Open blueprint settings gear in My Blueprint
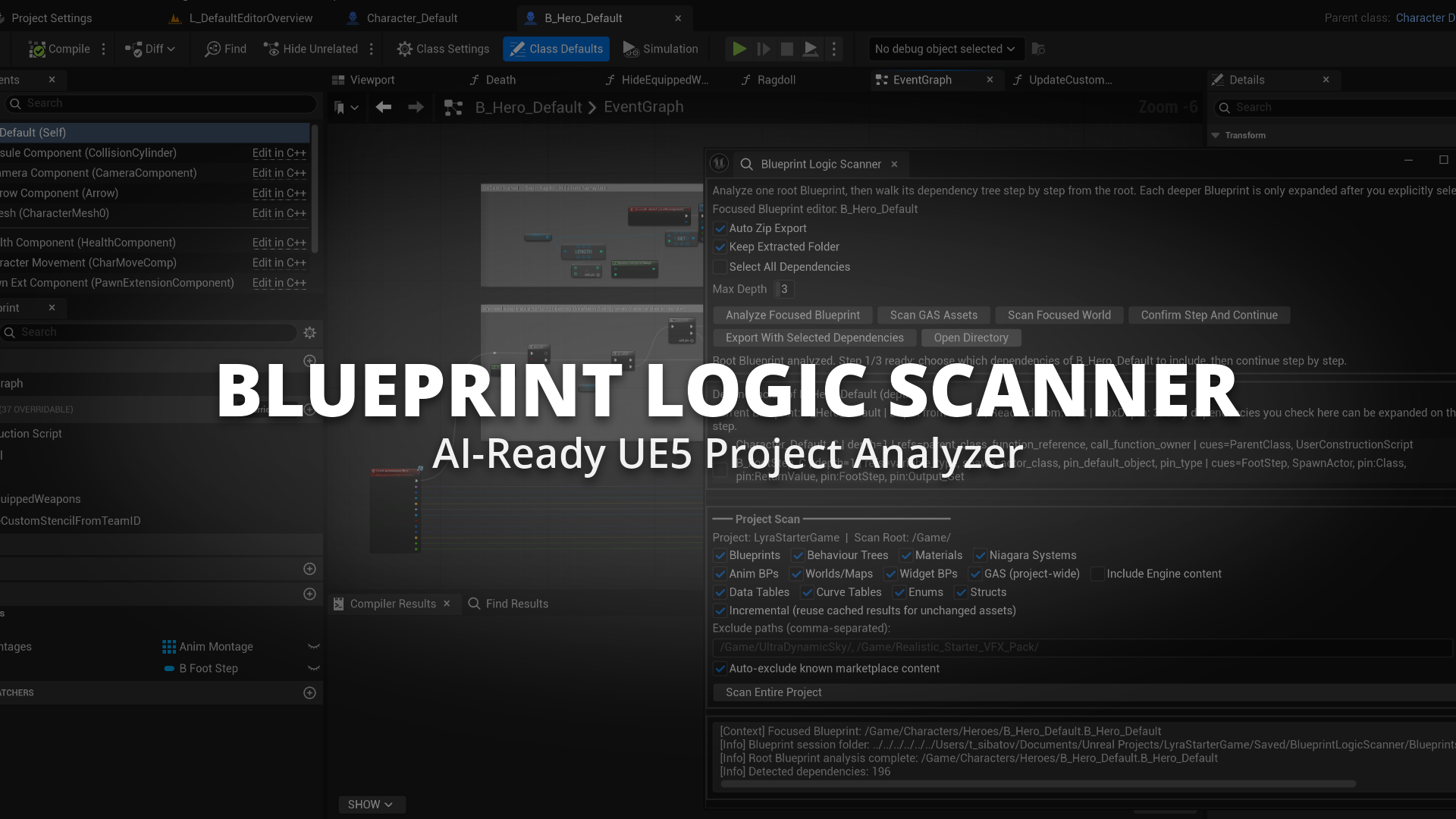 click(x=309, y=332)
